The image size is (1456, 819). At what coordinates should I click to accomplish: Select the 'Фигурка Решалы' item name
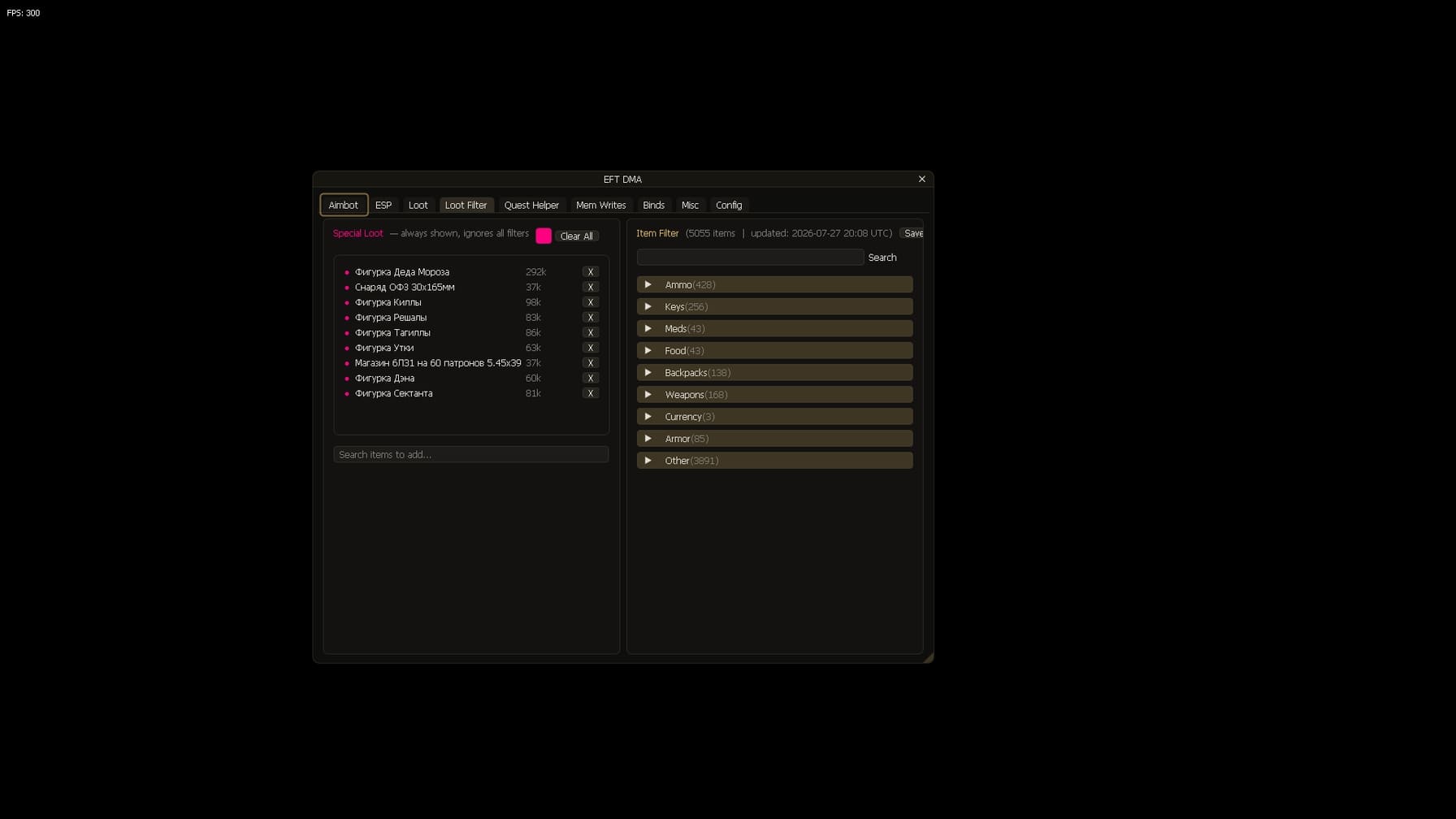click(x=391, y=318)
